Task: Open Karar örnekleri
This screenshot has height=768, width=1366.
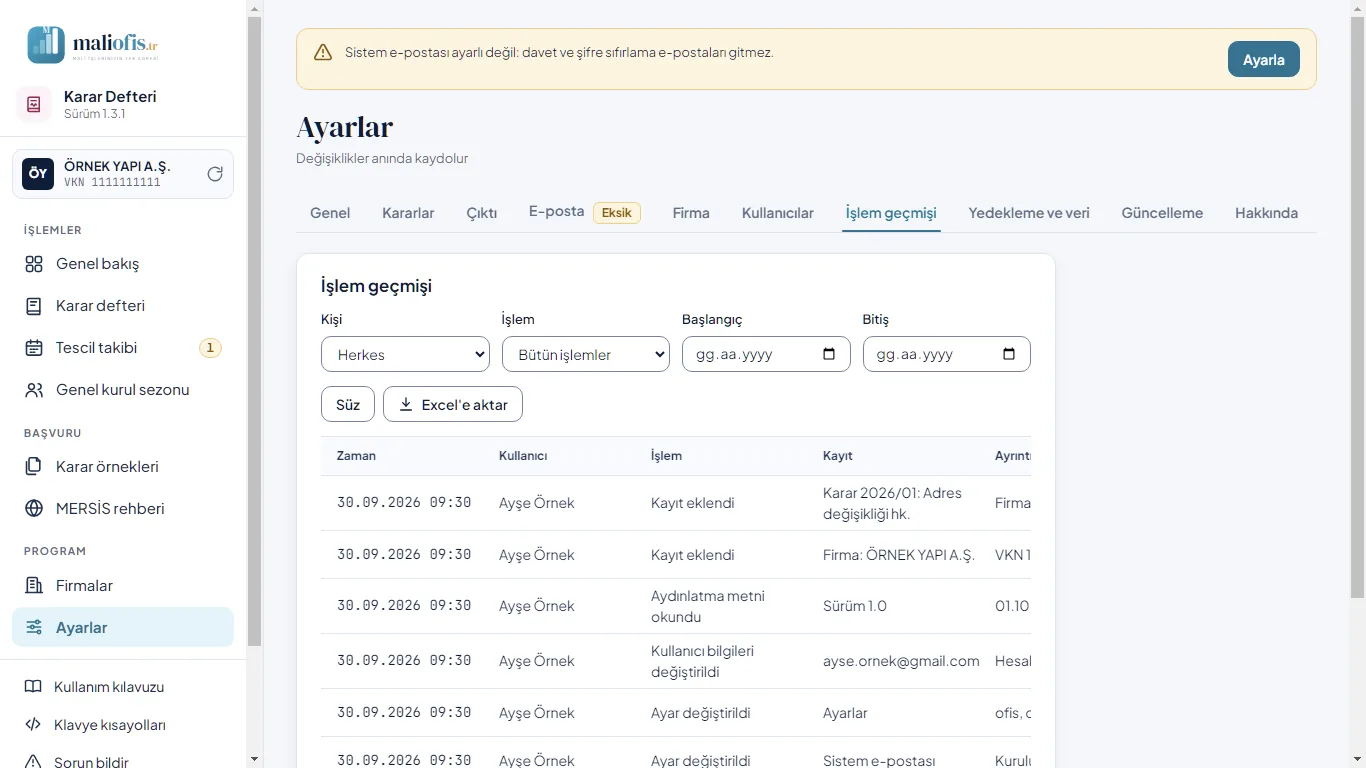Action: coord(123,467)
